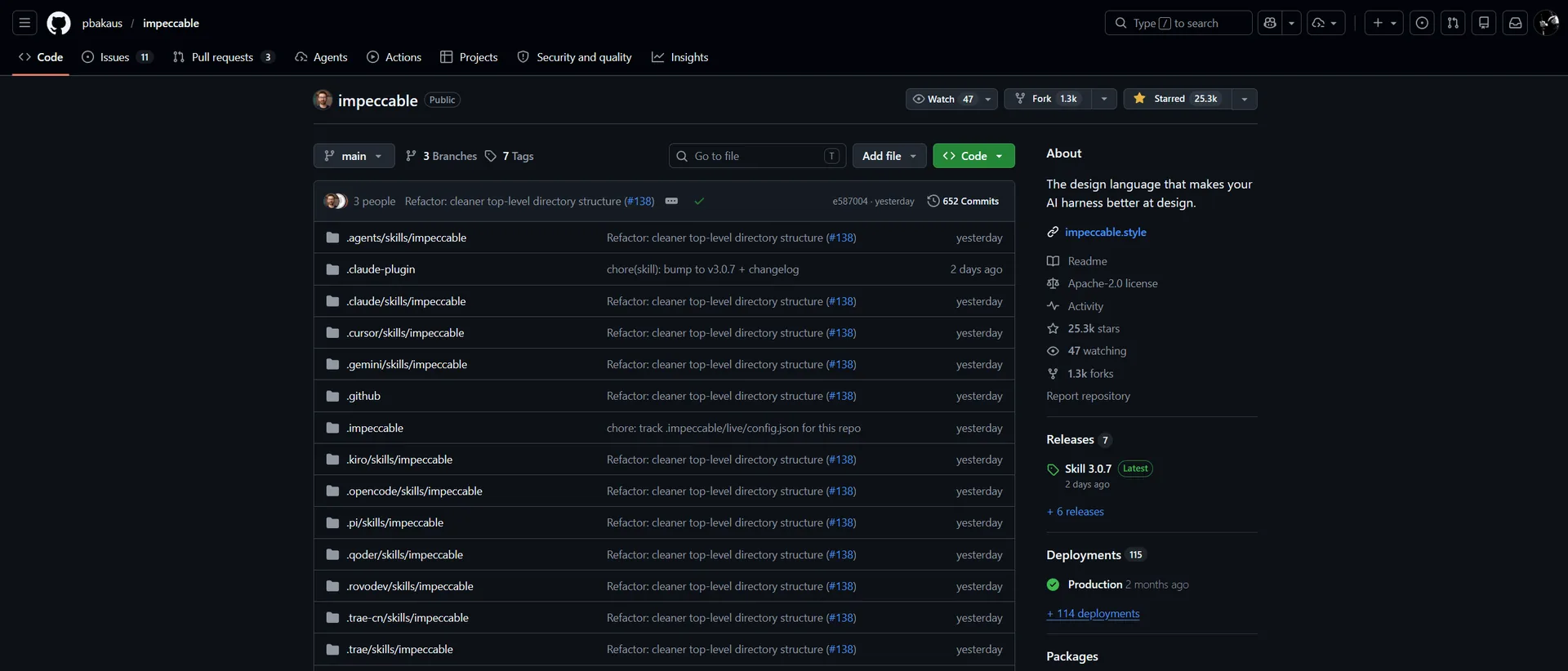
Task: Open commit 'chore(skill): bump to v3.0.7 + changelog'
Action: [x=702, y=269]
